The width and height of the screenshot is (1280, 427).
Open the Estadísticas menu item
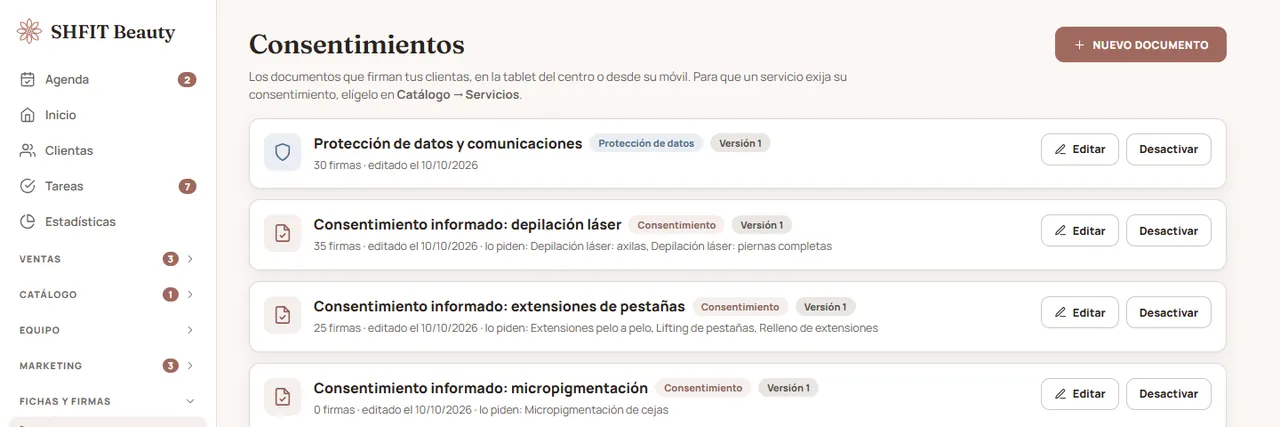[x=108, y=222]
